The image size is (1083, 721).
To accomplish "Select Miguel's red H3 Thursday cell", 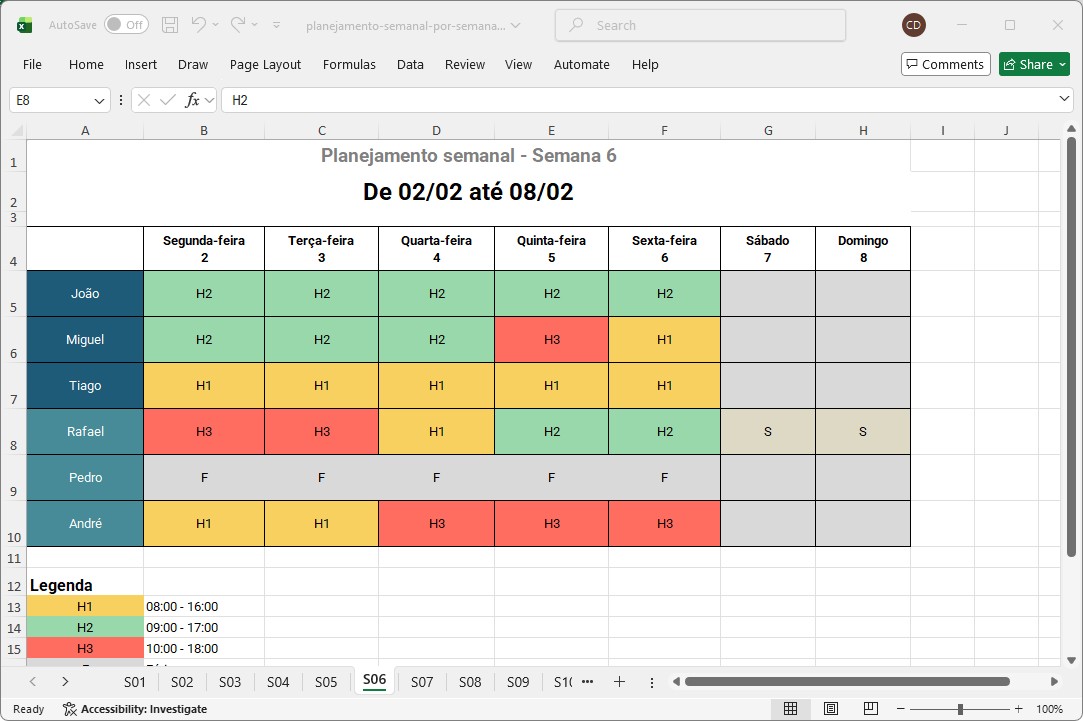I will tap(551, 340).
